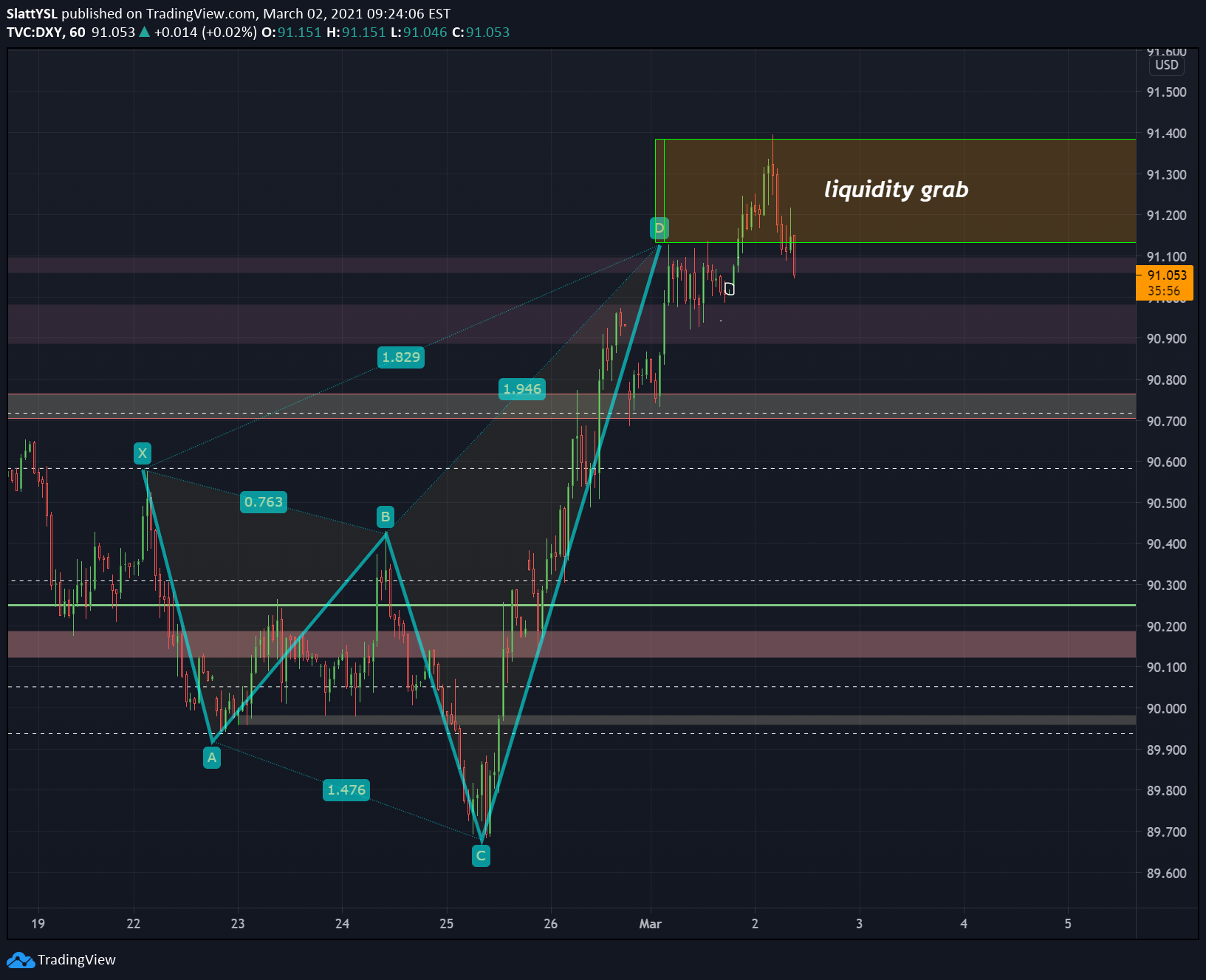1206x980 pixels.
Task: Click the date label 24 on time axis
Action: [x=342, y=924]
